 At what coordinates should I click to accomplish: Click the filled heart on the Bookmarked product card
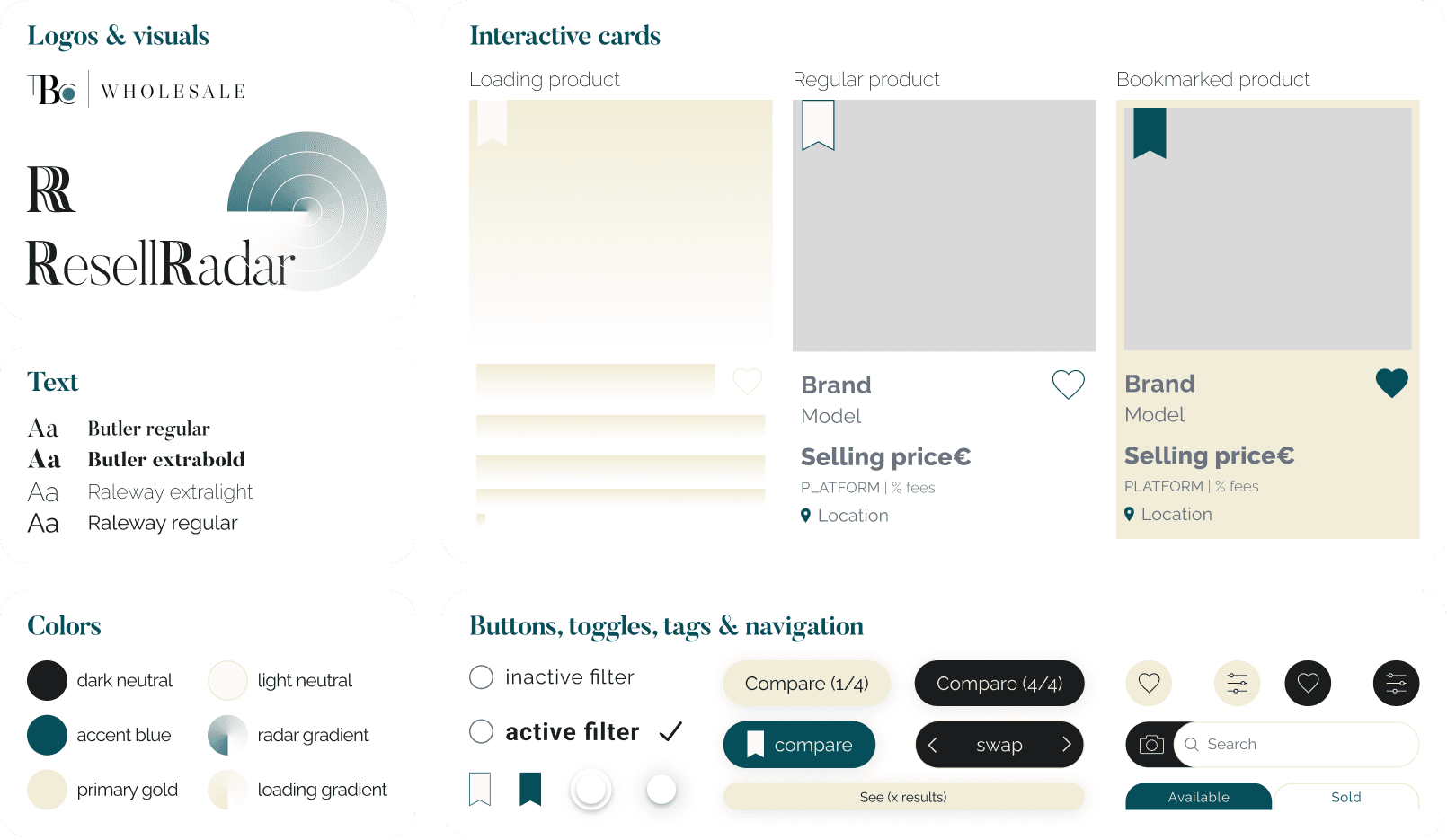(1391, 384)
